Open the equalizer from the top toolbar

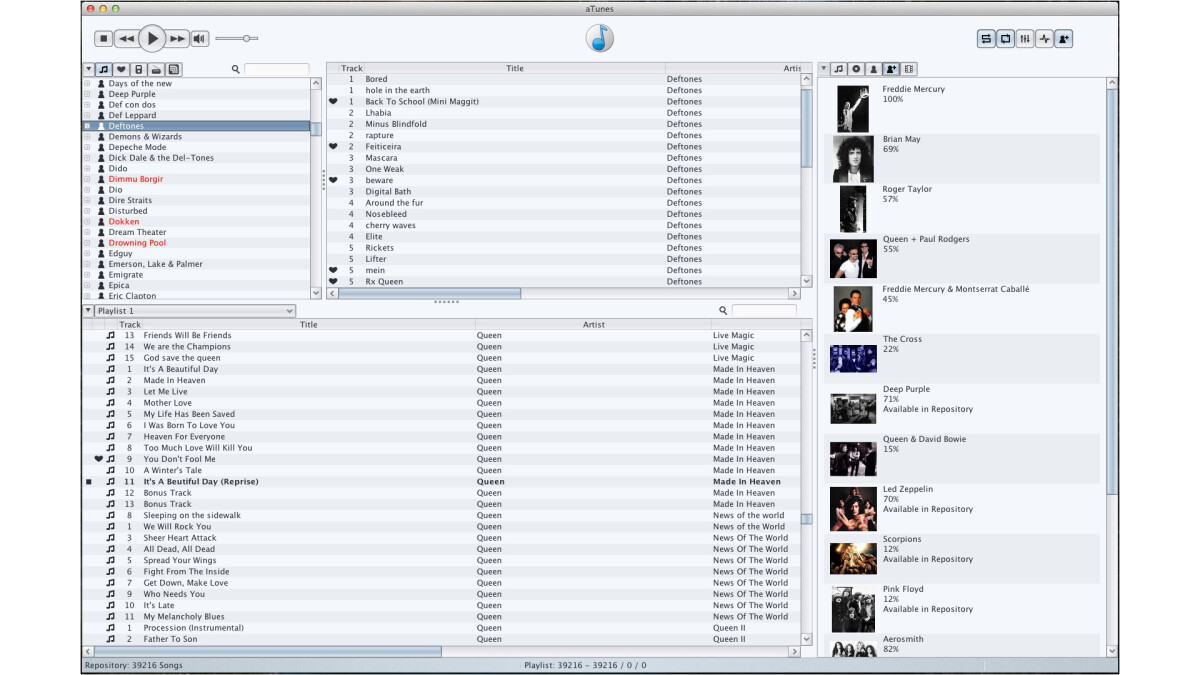click(x=1025, y=39)
